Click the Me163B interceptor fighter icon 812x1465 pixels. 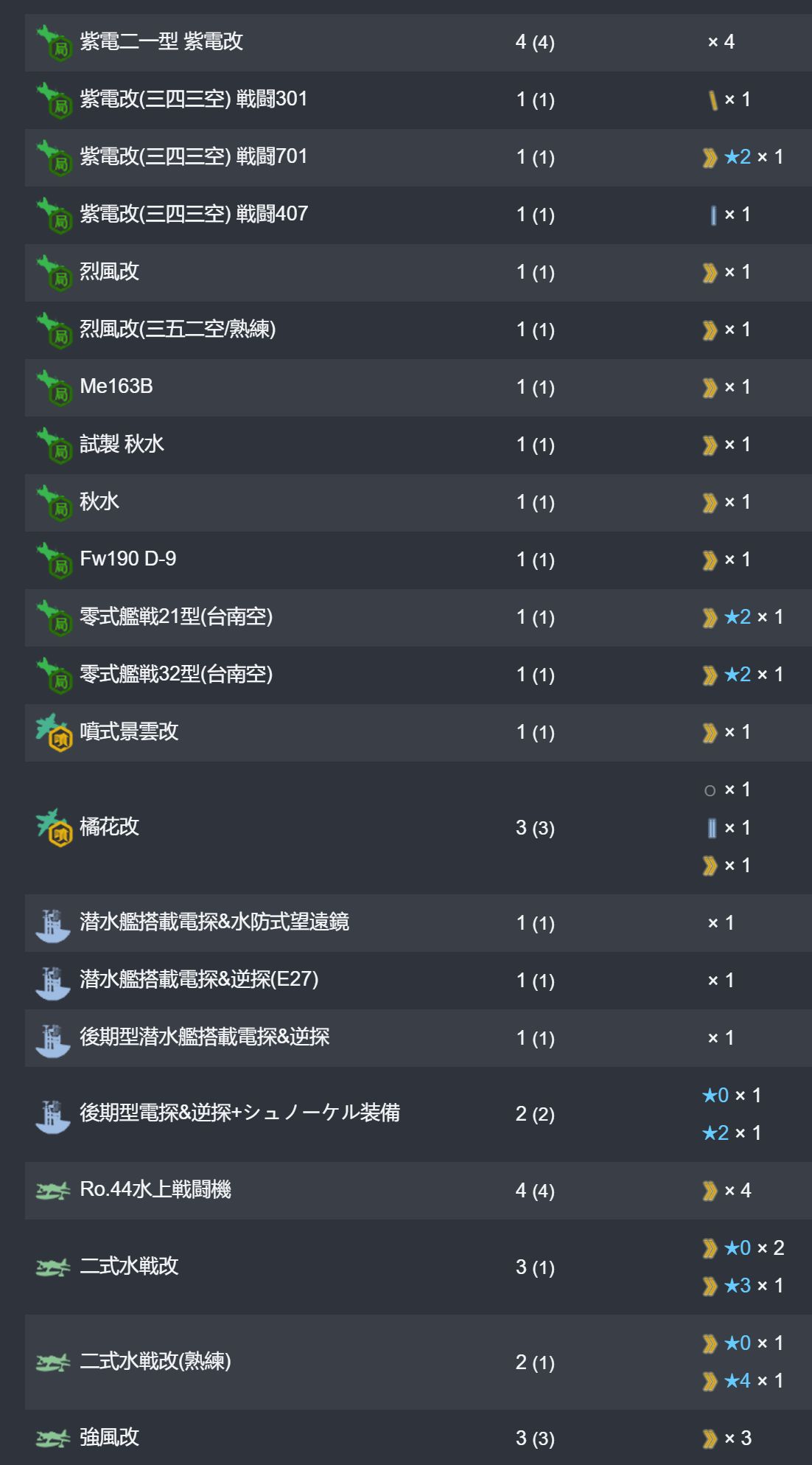54,388
